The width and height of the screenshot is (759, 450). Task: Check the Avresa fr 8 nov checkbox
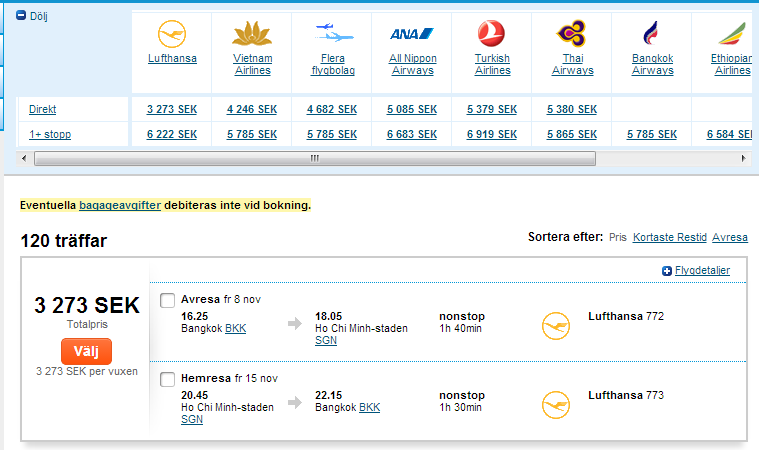pyautogui.click(x=167, y=300)
